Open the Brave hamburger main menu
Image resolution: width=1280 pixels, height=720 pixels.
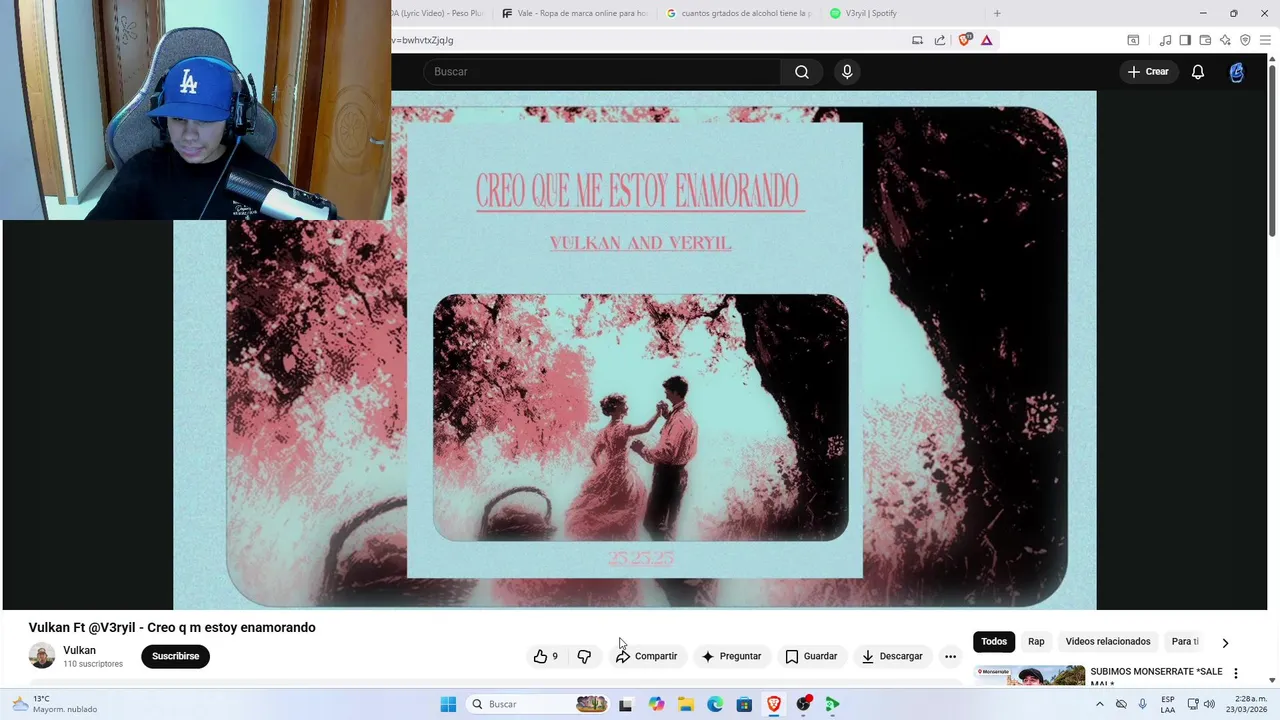(x=1265, y=40)
